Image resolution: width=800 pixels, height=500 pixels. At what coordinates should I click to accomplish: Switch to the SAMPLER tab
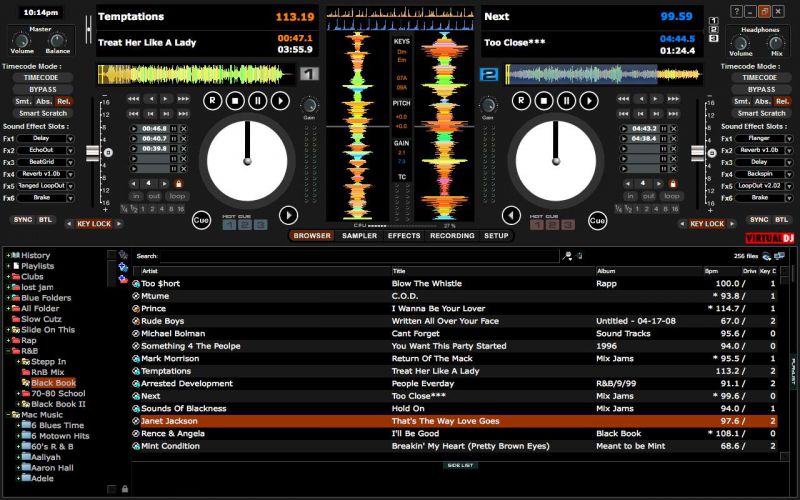tap(359, 236)
